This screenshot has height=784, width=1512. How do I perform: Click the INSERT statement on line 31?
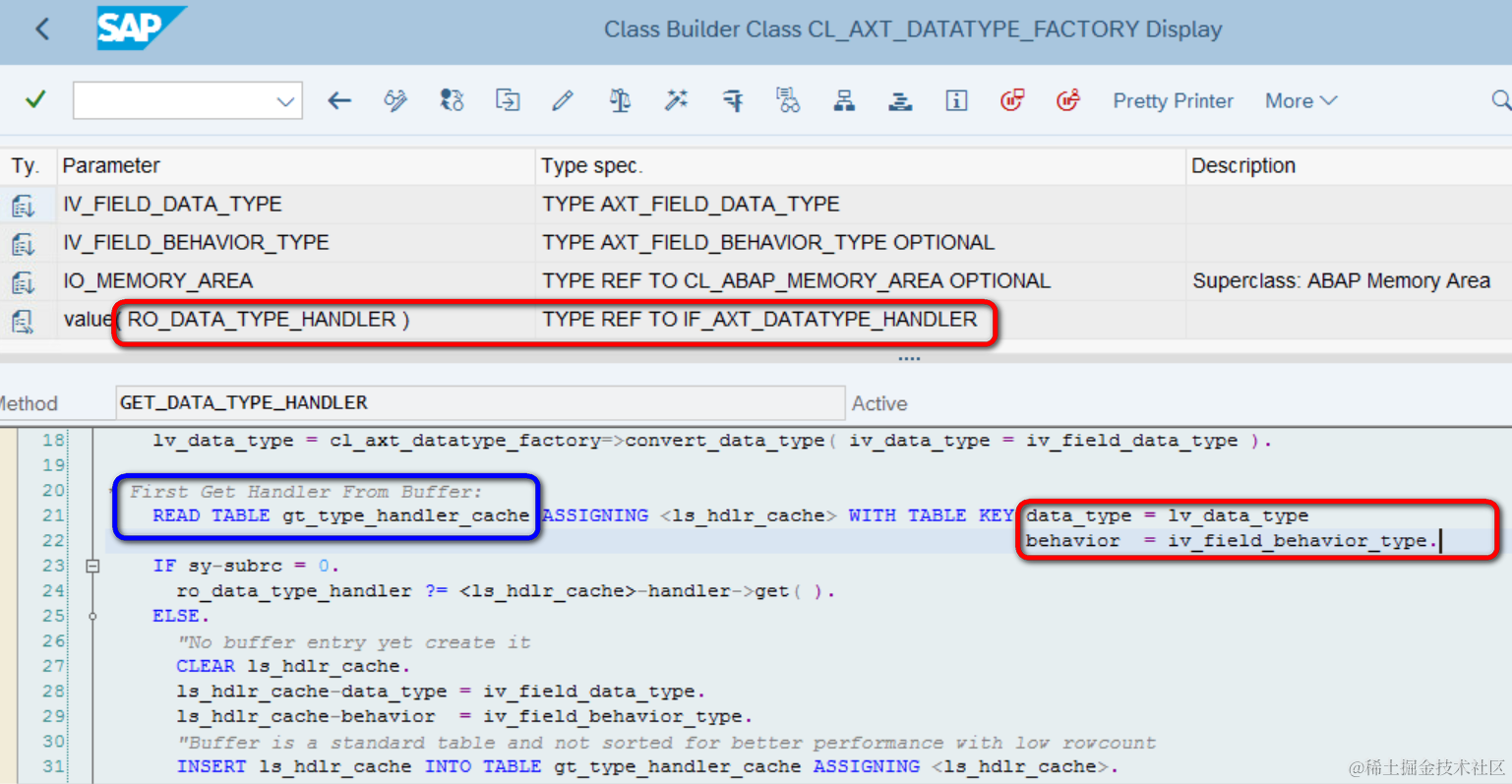(x=647, y=766)
